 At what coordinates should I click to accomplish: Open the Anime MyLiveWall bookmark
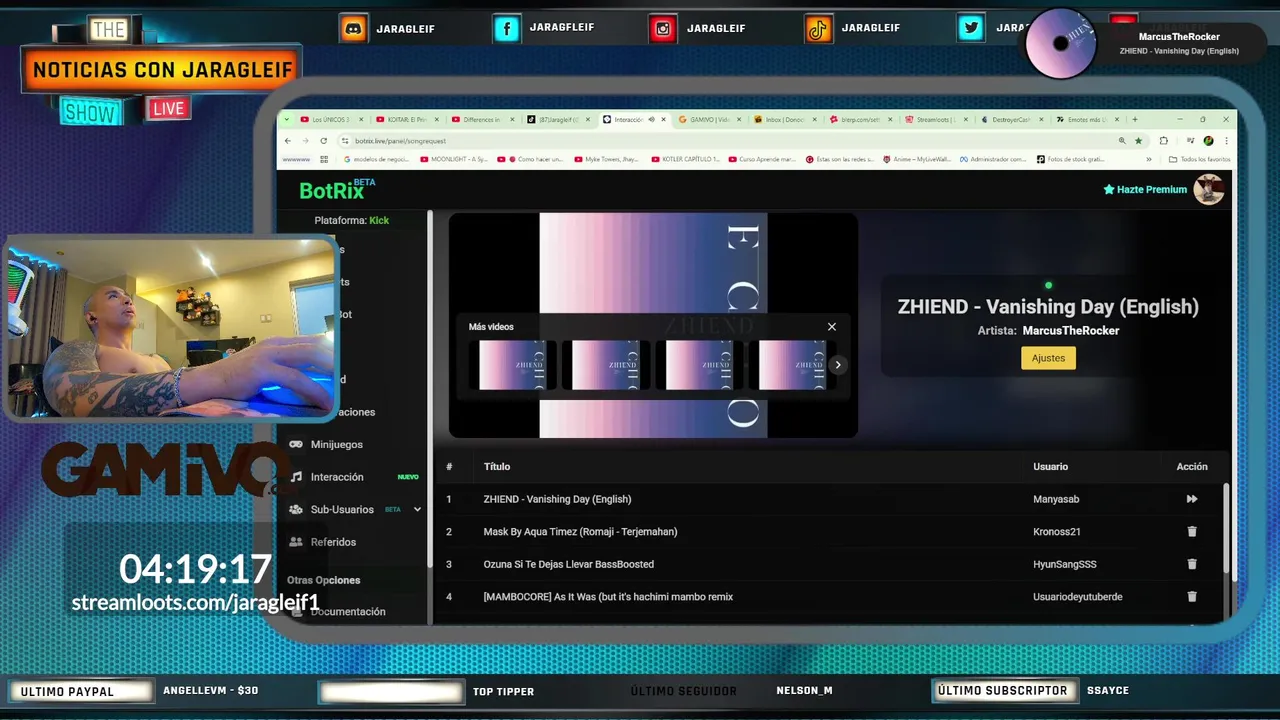tap(916, 159)
